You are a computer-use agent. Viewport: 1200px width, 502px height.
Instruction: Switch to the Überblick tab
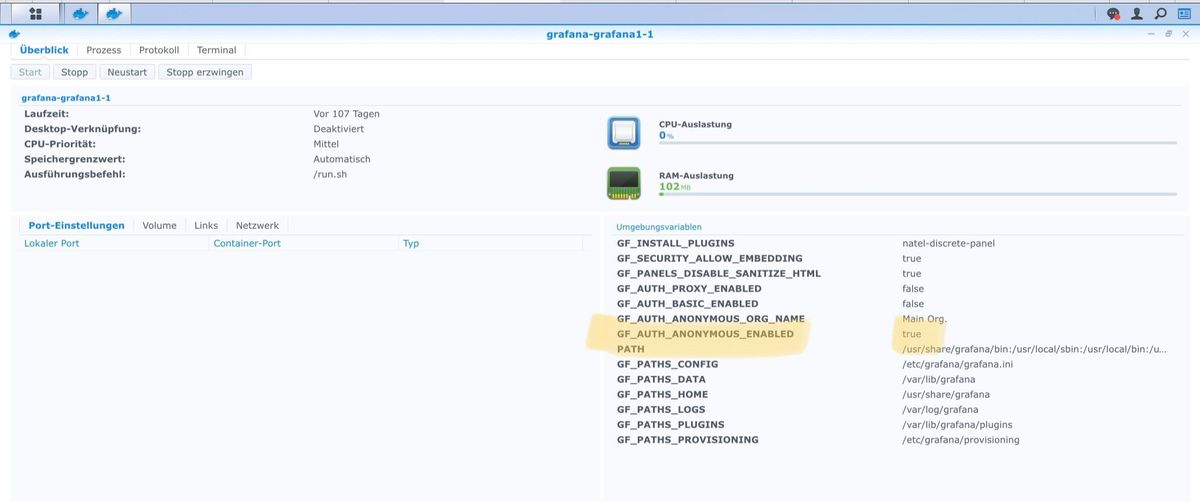(x=43, y=50)
